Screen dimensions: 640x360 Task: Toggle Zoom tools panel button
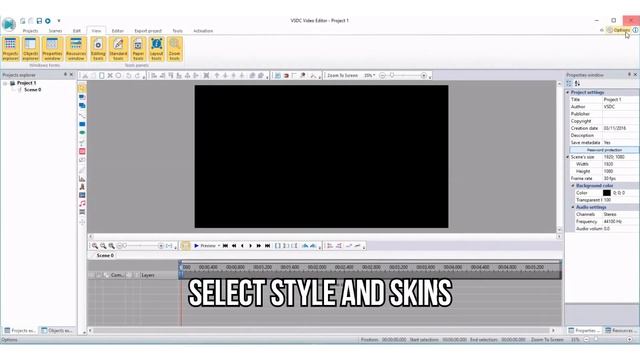click(x=174, y=49)
